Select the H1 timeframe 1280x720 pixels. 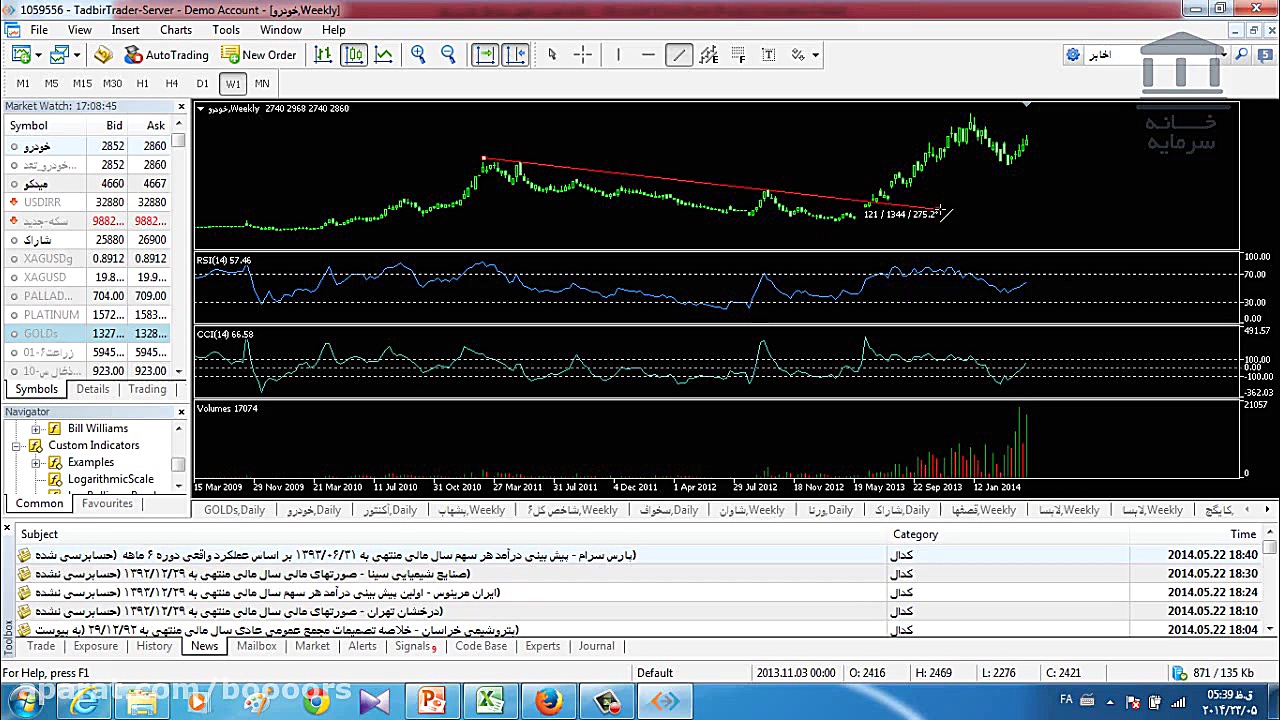(x=142, y=84)
